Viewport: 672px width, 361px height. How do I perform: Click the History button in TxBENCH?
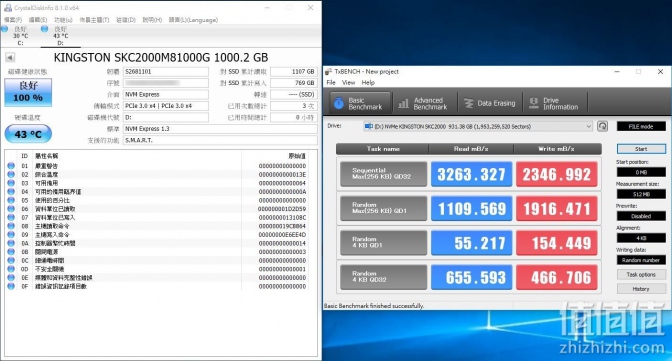pyautogui.click(x=641, y=289)
